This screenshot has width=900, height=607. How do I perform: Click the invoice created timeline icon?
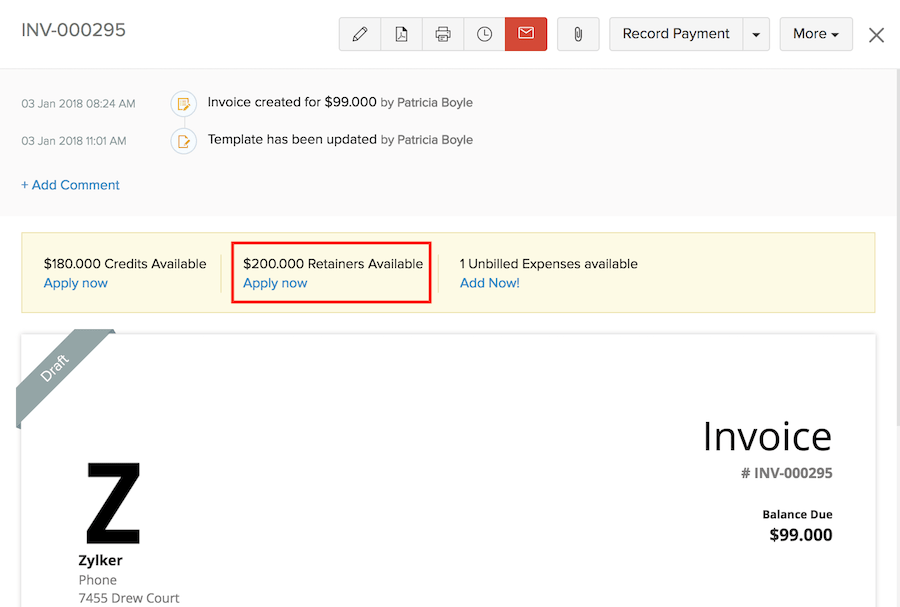click(183, 103)
